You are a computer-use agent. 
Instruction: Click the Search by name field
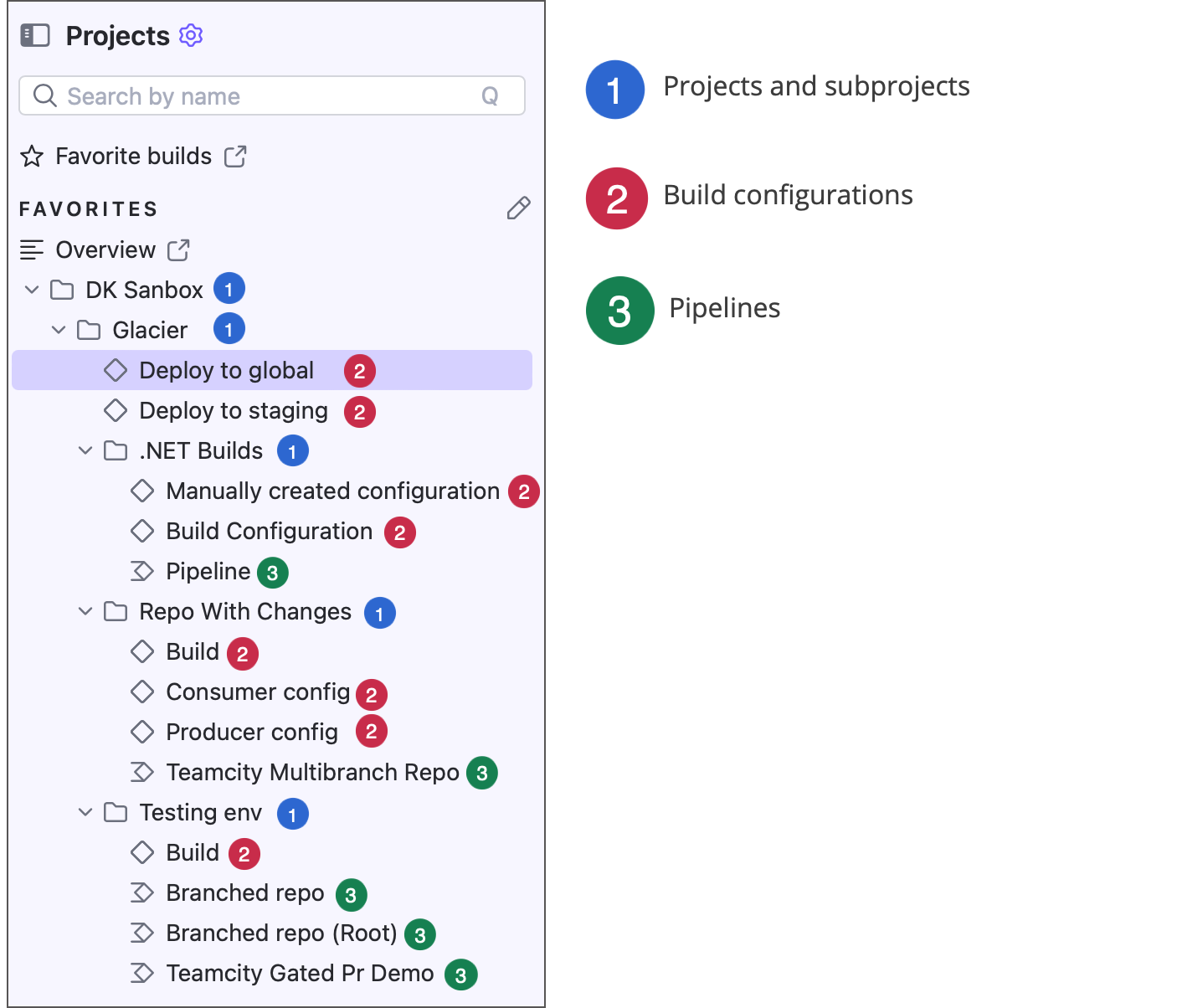click(251, 95)
